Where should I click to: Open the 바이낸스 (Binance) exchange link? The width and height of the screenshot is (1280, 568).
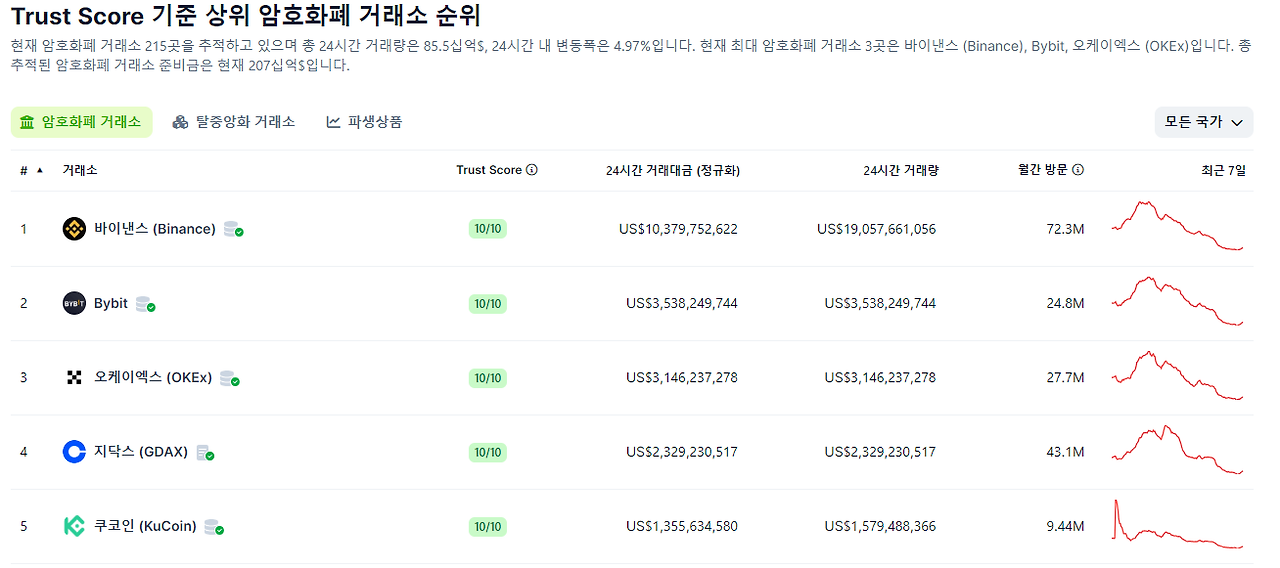(155, 229)
